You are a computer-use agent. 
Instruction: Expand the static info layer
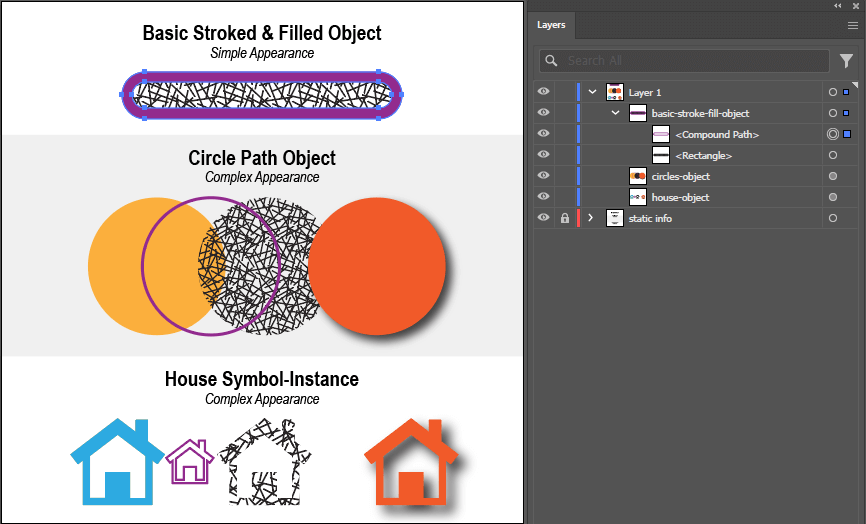point(591,218)
